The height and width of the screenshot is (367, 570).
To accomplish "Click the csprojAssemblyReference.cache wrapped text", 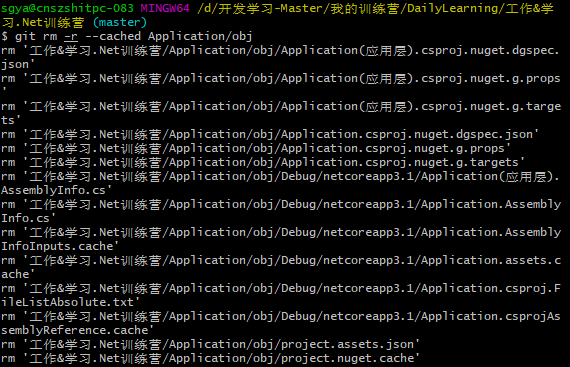I will tap(77, 330).
